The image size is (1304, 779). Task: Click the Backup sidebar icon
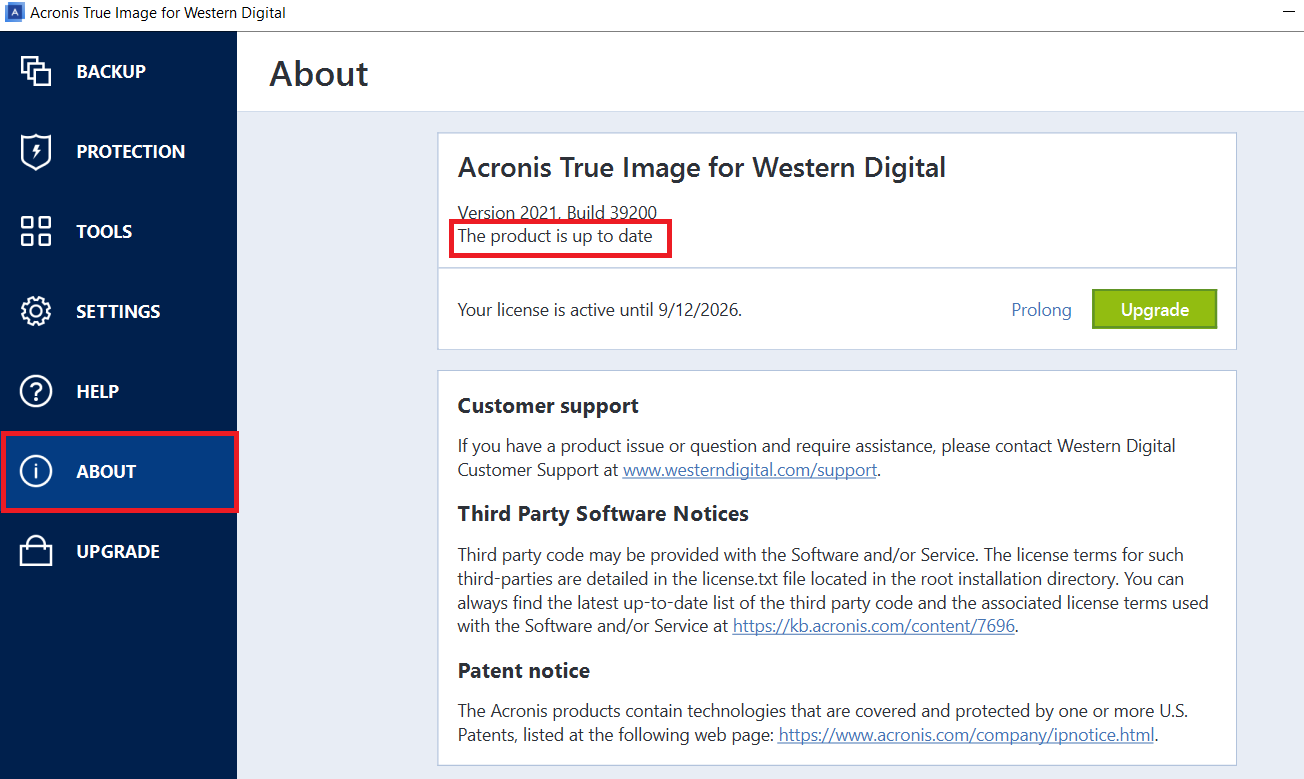[x=36, y=71]
